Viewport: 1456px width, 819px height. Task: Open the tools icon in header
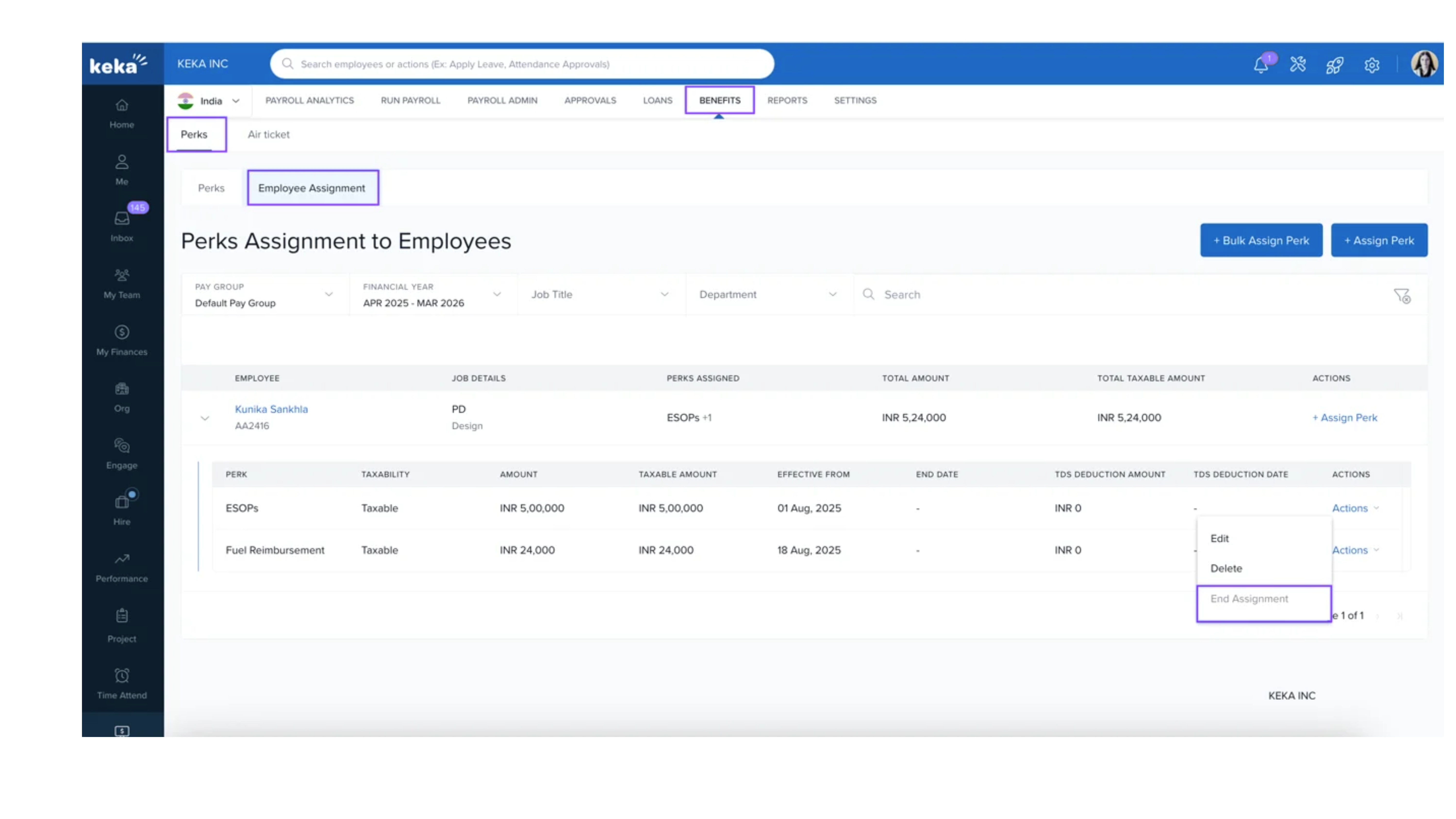(x=1298, y=65)
